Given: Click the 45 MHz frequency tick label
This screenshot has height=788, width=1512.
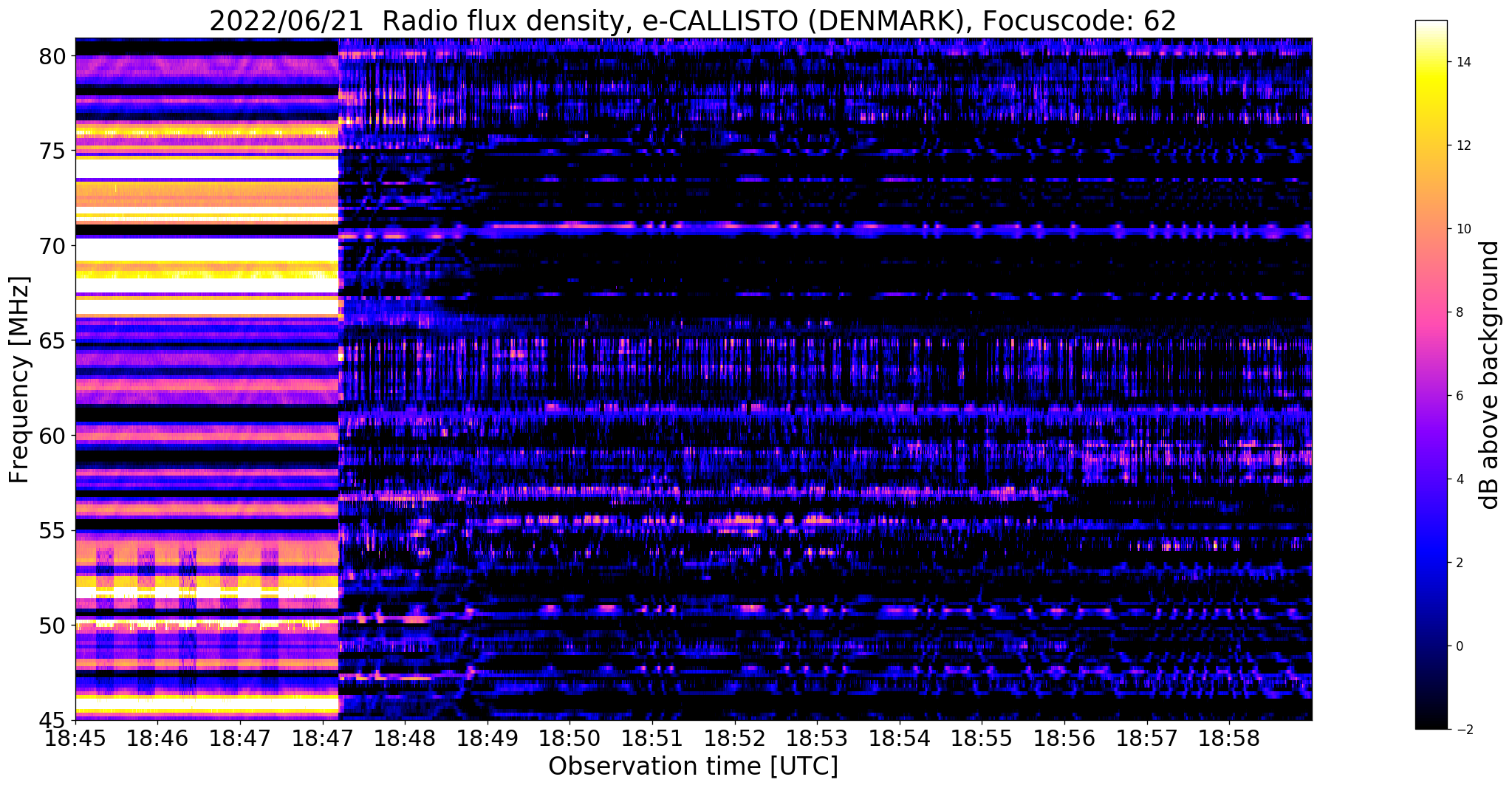Looking at the screenshot, I should [x=53, y=720].
